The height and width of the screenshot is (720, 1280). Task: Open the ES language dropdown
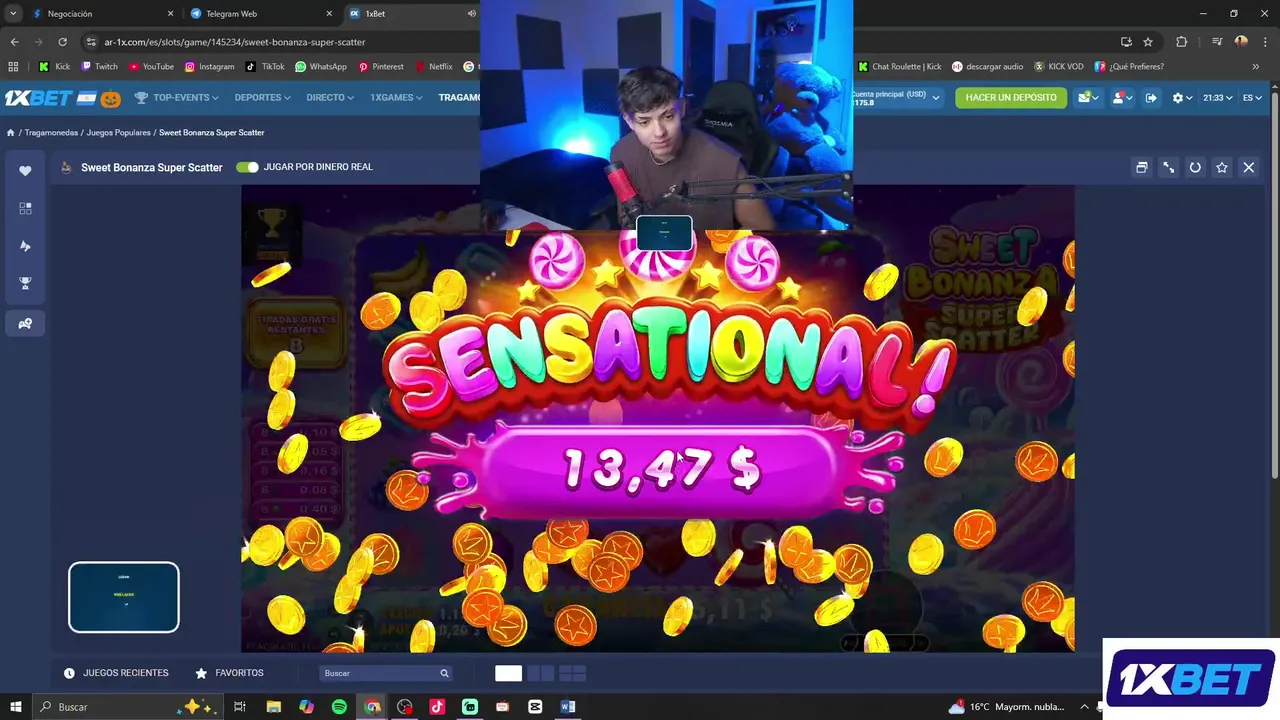tap(1252, 98)
